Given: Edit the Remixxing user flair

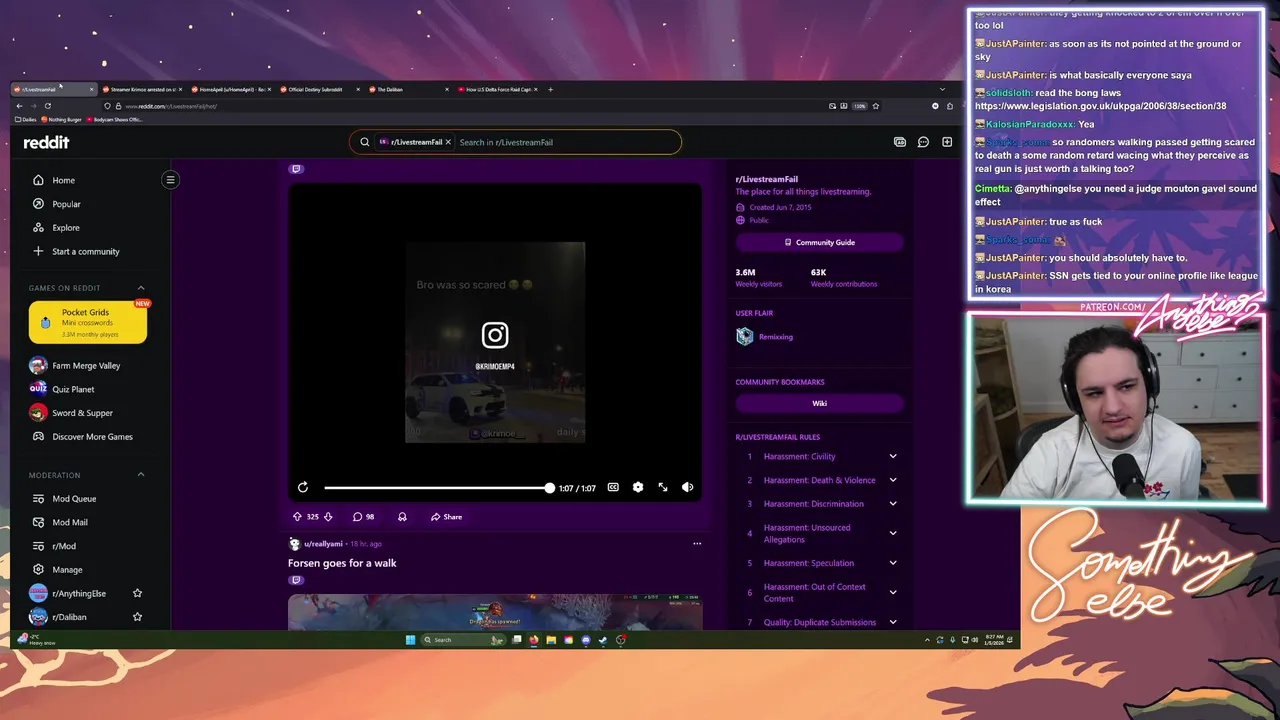Looking at the screenshot, I should point(776,337).
